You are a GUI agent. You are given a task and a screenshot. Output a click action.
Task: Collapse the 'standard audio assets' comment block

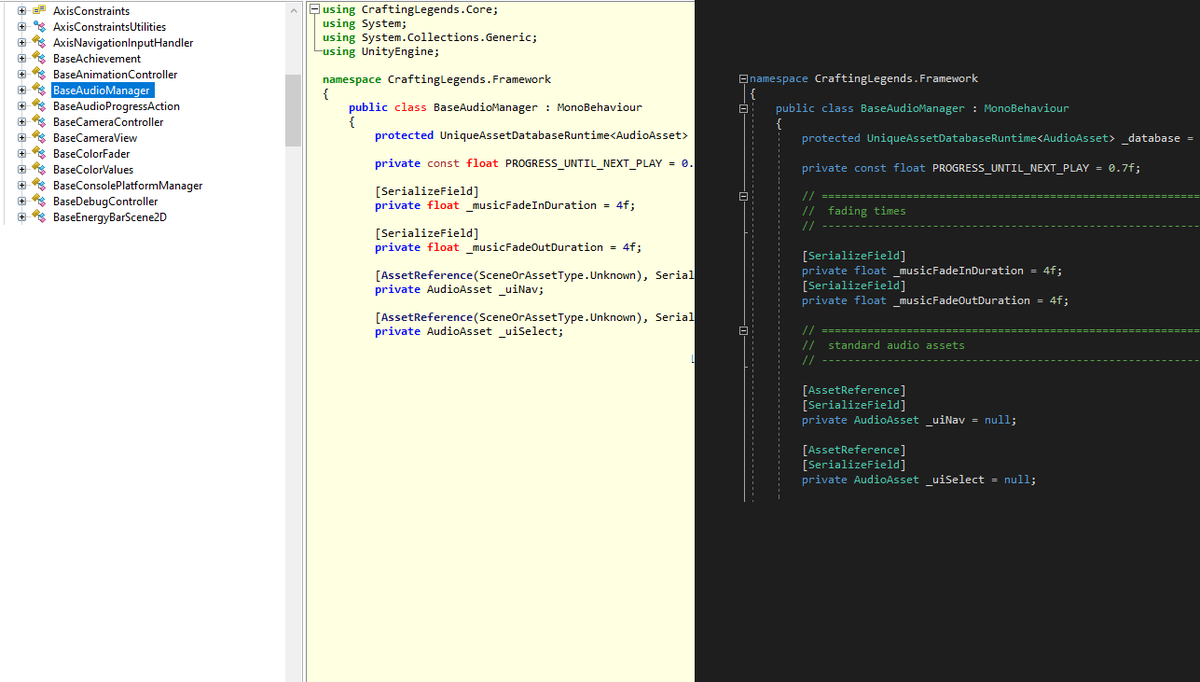click(742, 330)
